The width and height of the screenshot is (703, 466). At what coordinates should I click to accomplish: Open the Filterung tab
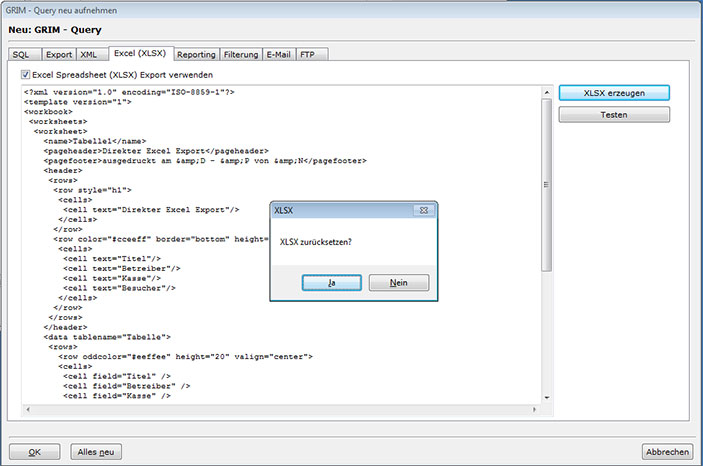coord(241,54)
